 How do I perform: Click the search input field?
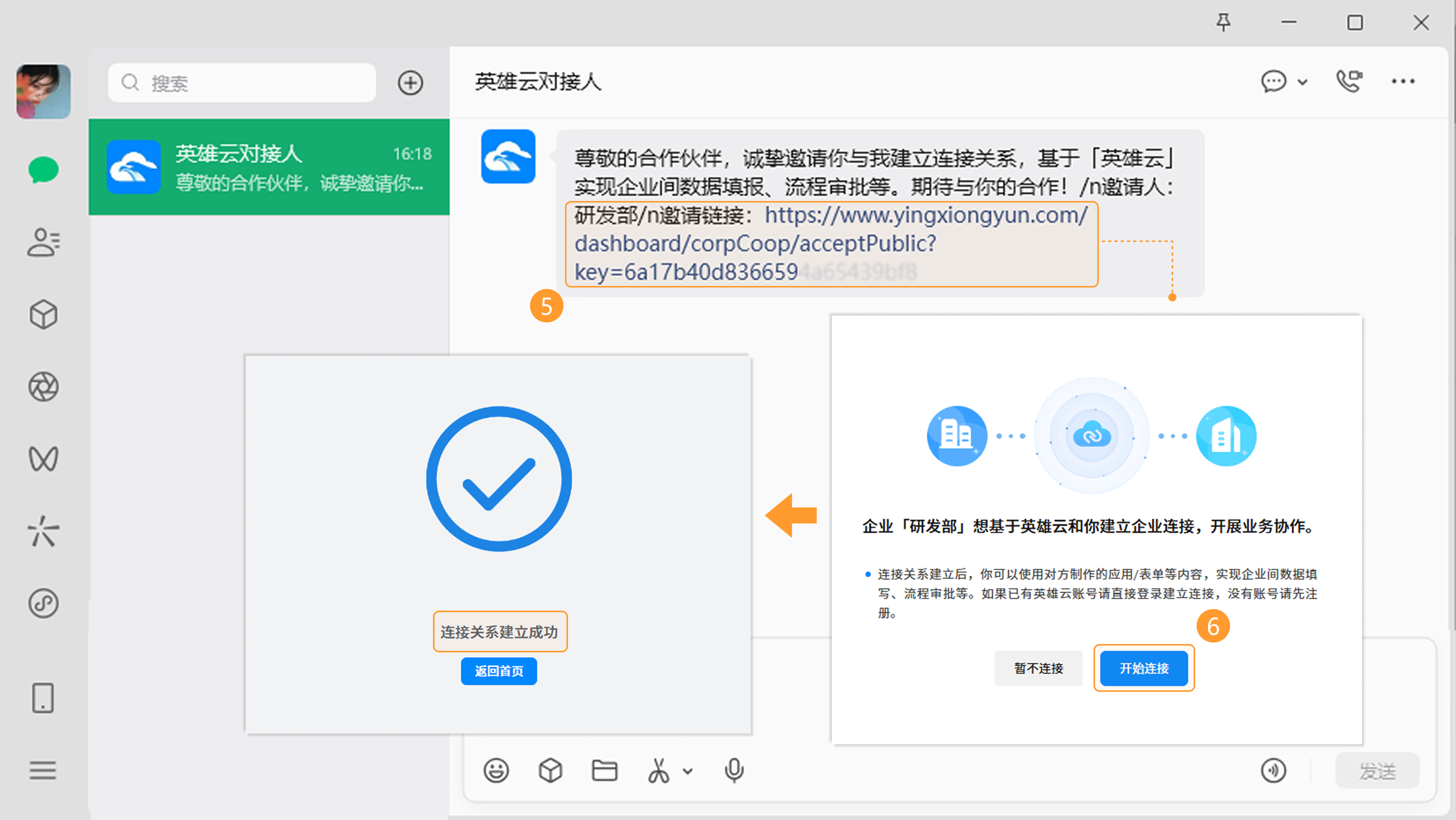(x=242, y=83)
